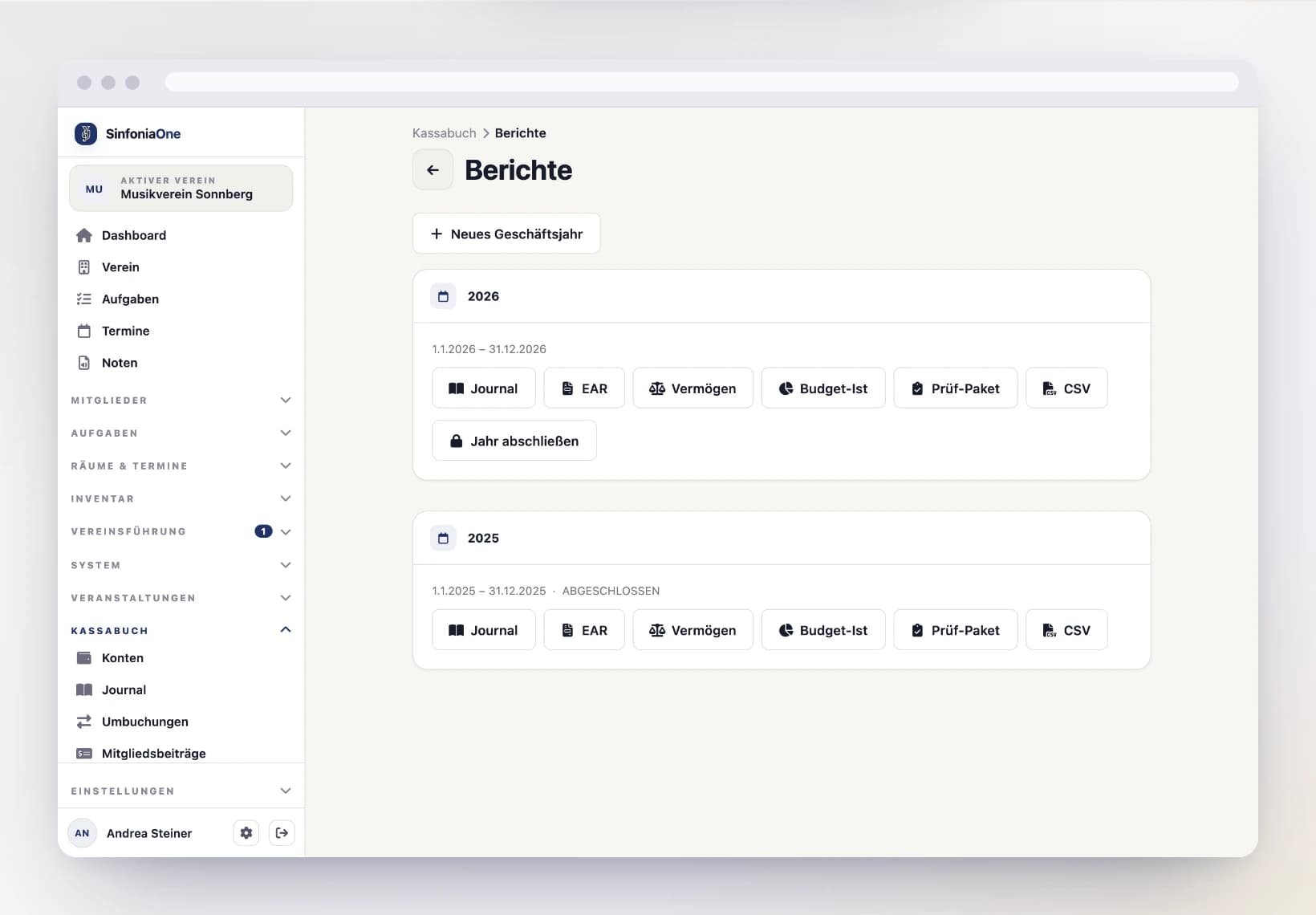Expand the Inventar section
This screenshot has height=915, width=1316.
[181, 498]
